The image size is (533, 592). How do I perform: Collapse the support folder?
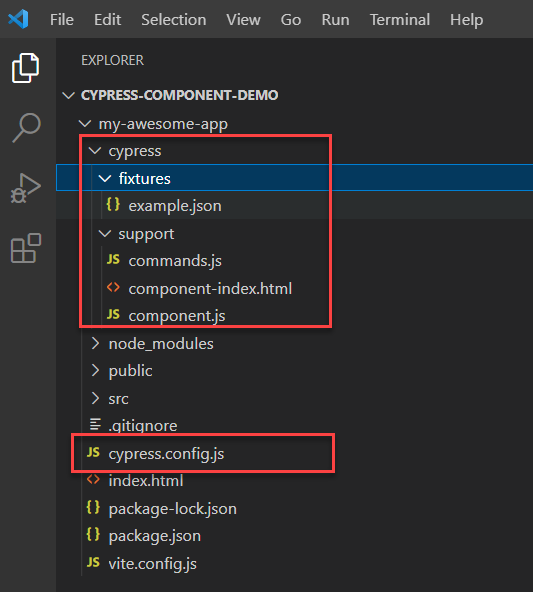[105, 234]
